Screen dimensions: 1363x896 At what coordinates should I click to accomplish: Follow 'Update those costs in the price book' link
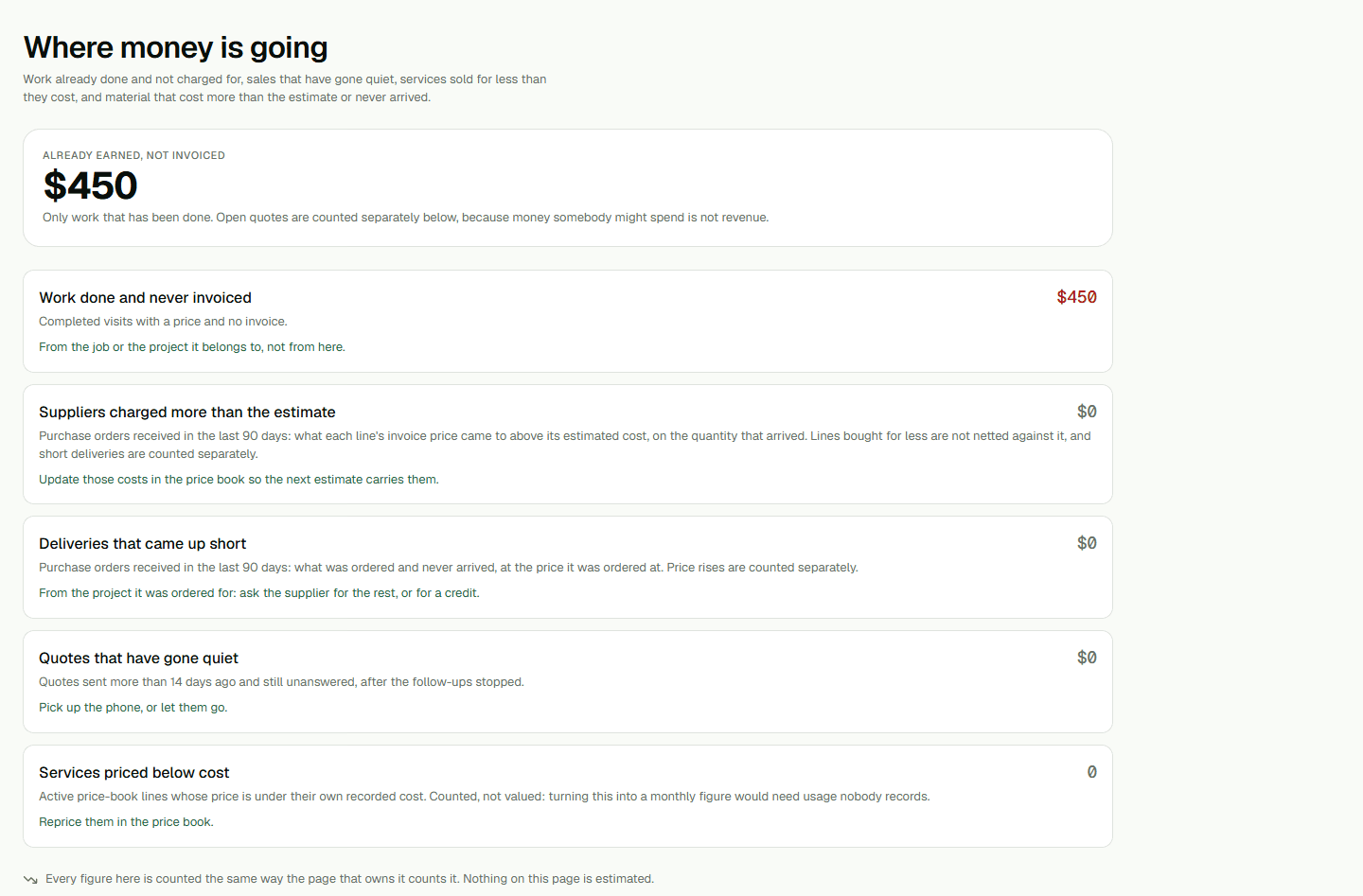pos(239,480)
